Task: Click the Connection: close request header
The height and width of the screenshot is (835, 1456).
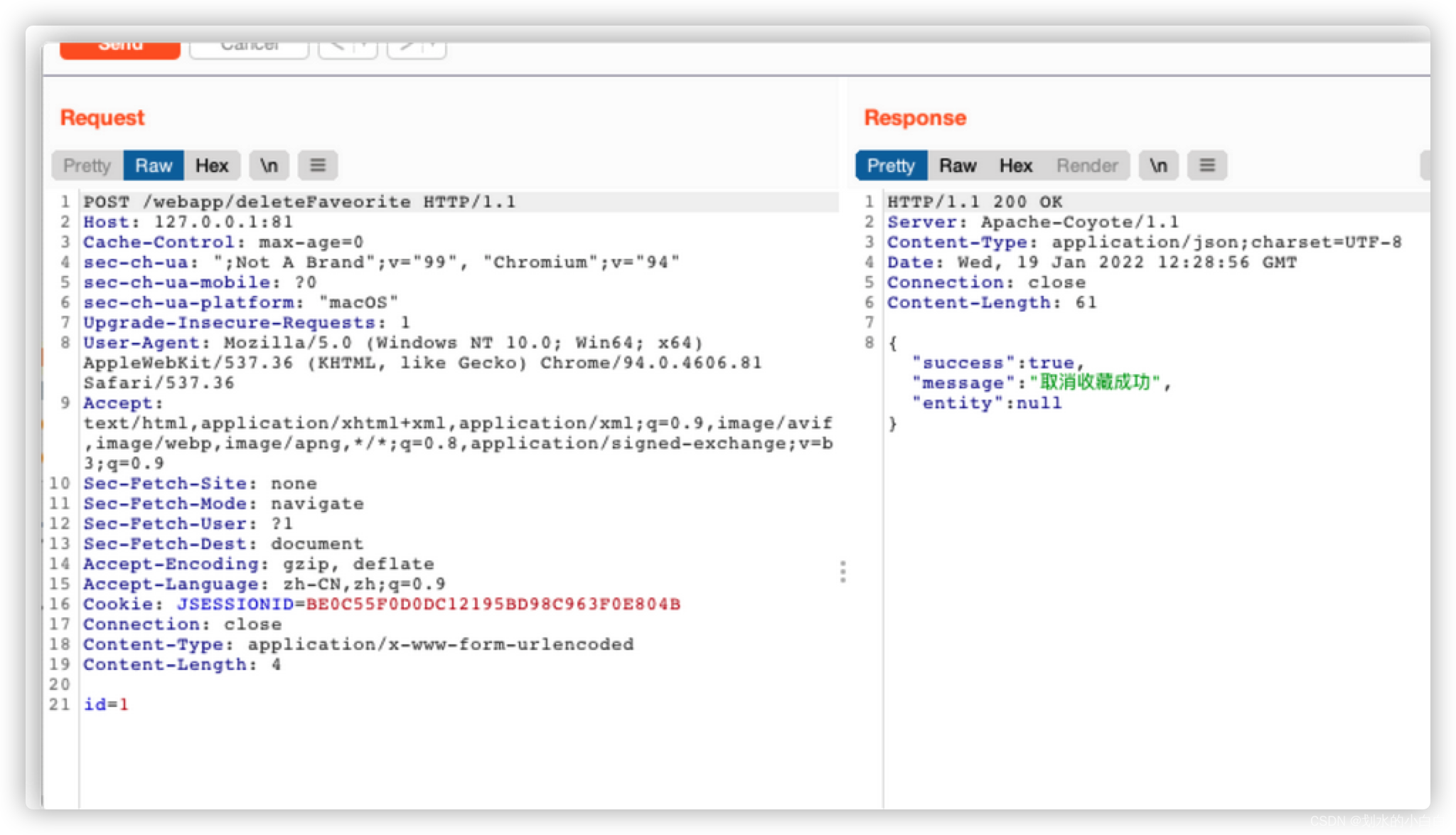Action: [x=182, y=624]
